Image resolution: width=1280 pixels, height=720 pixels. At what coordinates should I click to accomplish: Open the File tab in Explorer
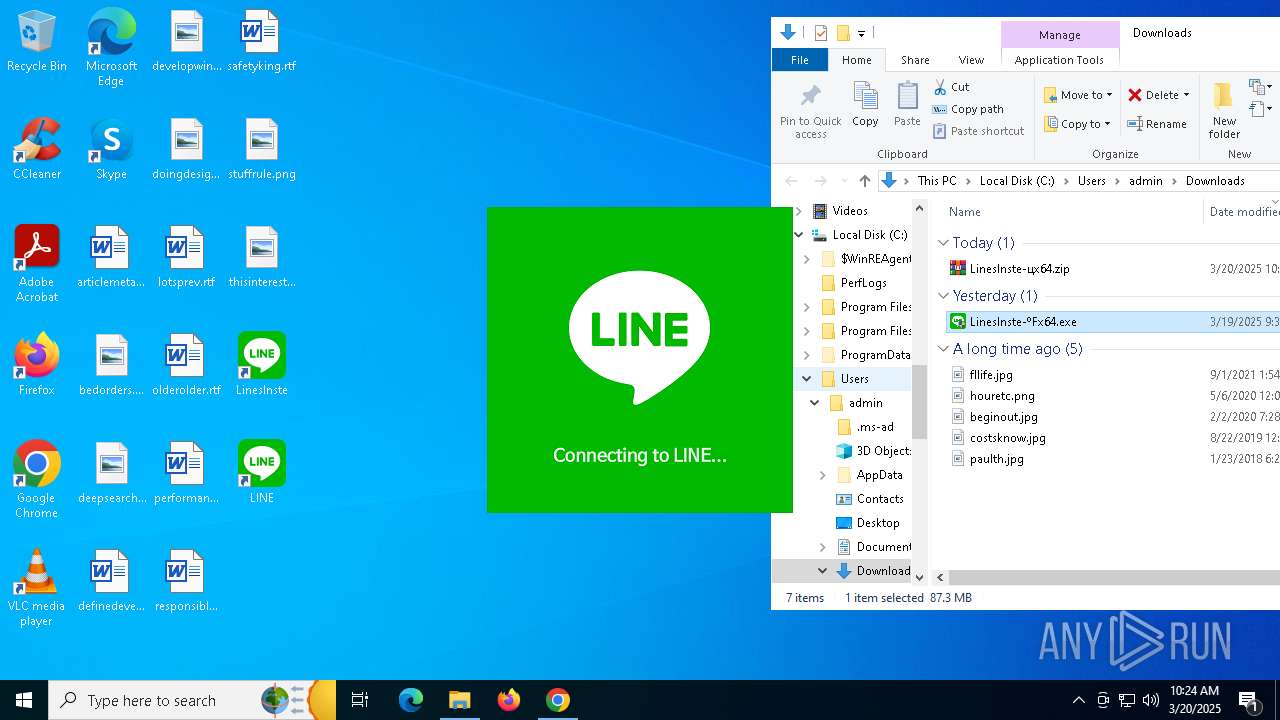pos(800,60)
